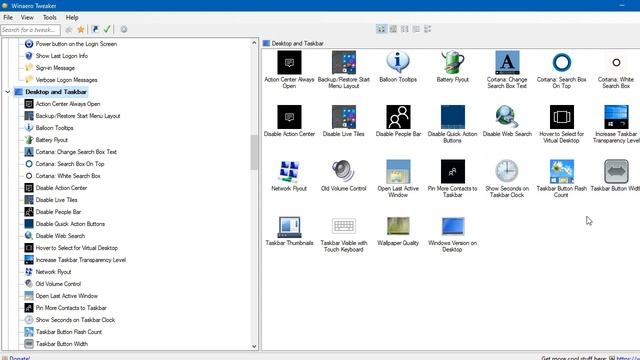Open Disable Live Tiles large icon
This screenshot has height=360, width=640.
coord(344,117)
